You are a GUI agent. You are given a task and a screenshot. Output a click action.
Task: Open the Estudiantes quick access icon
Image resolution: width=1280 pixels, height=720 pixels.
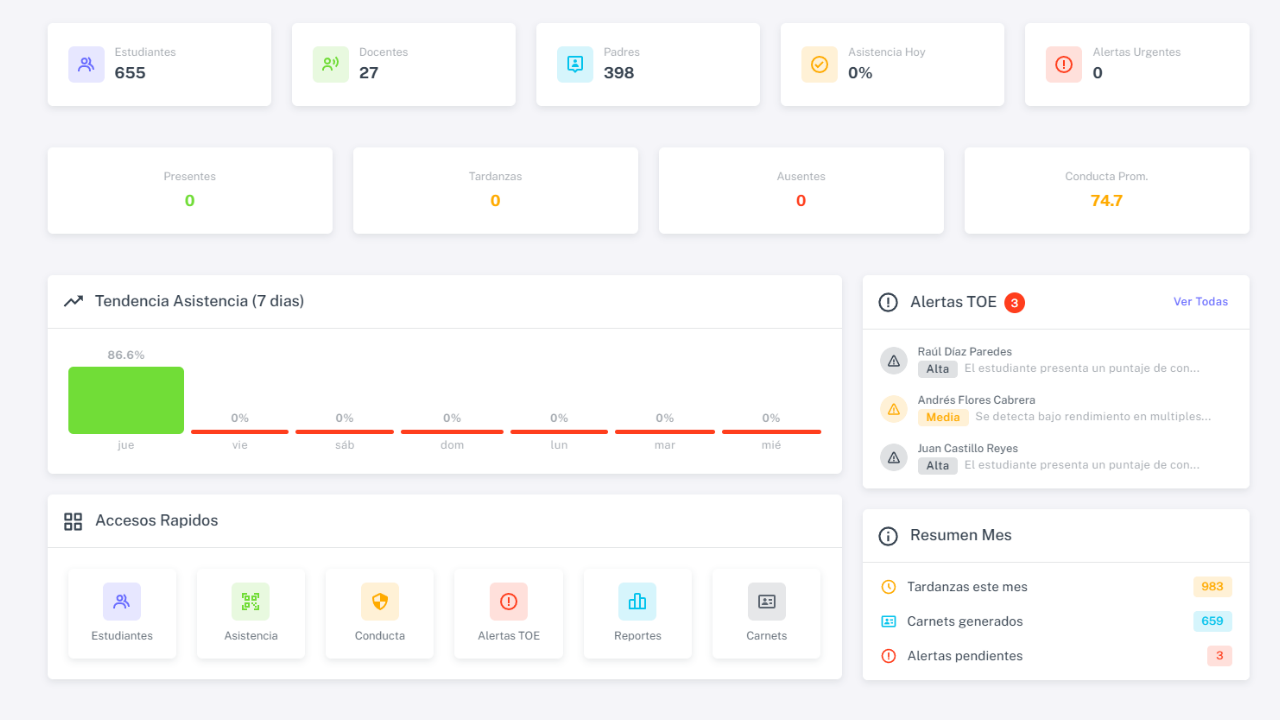pos(122,601)
